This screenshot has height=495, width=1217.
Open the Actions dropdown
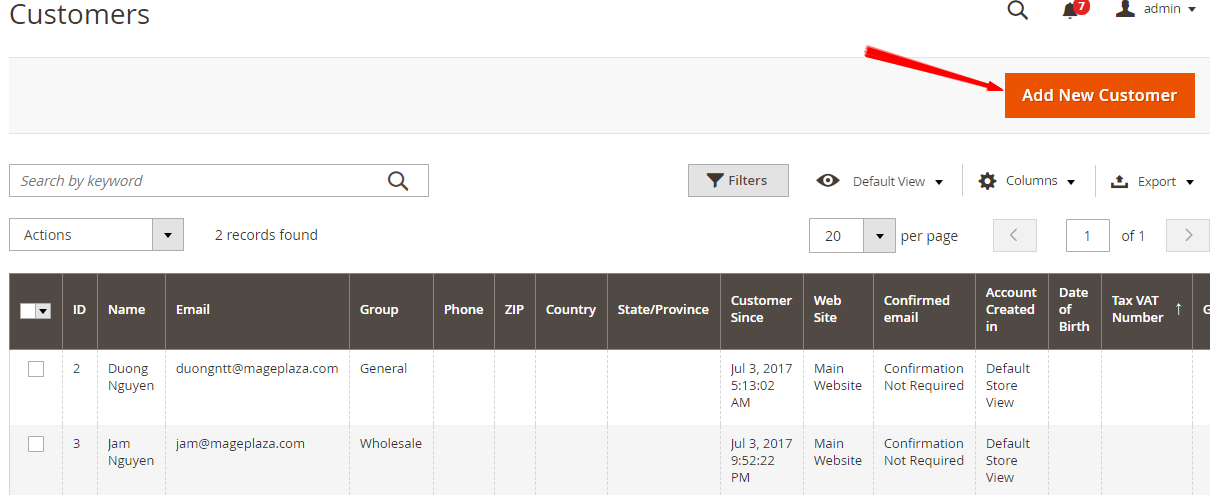96,235
